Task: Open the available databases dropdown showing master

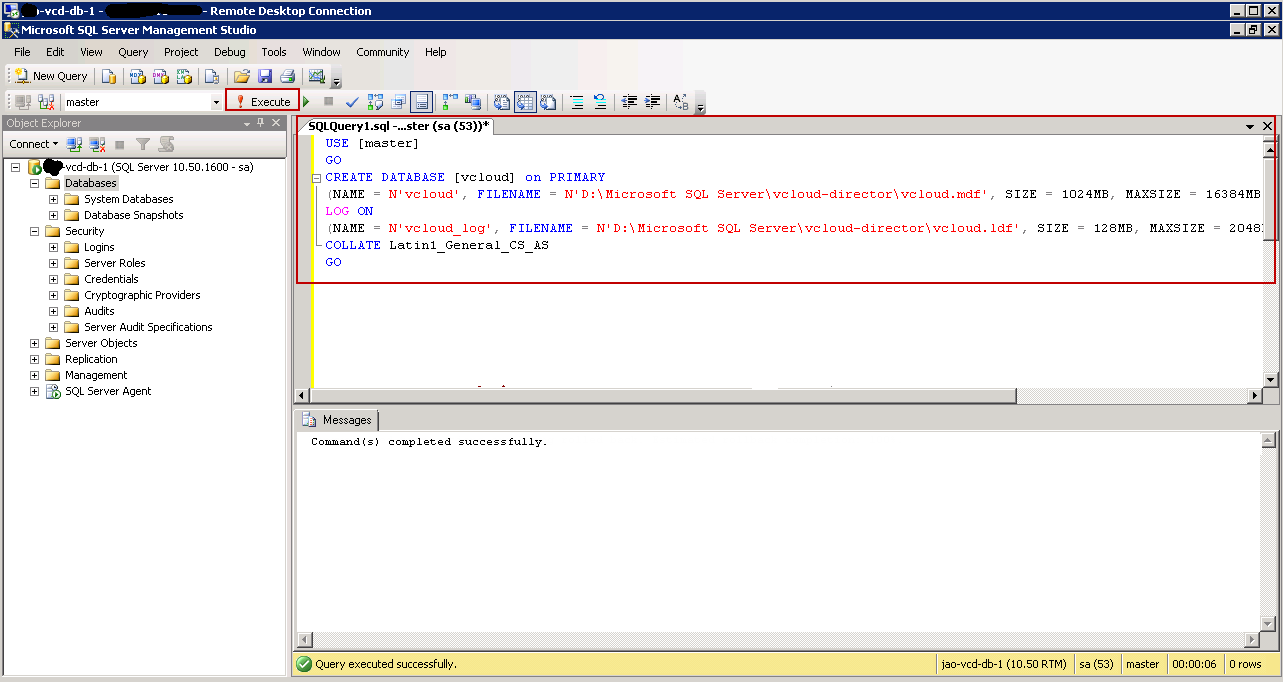Action: pyautogui.click(x=216, y=101)
